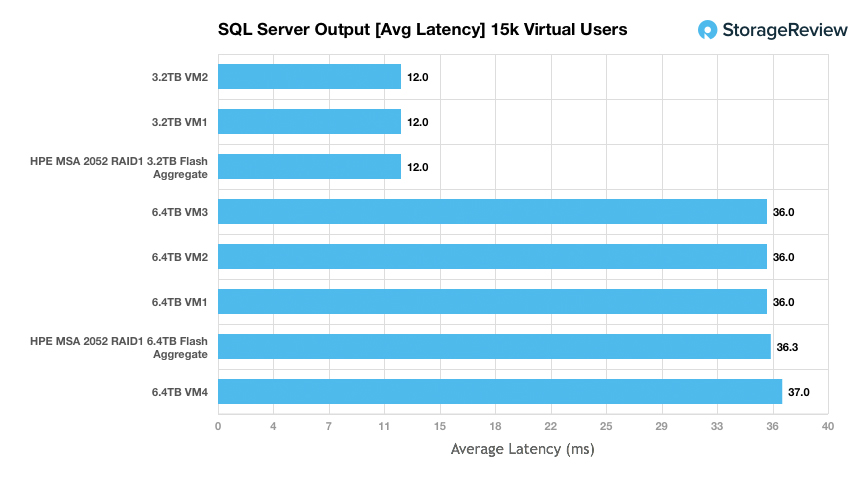Click the '6.4TB VM3' axis label
The image size is (850, 477).
click(x=179, y=212)
